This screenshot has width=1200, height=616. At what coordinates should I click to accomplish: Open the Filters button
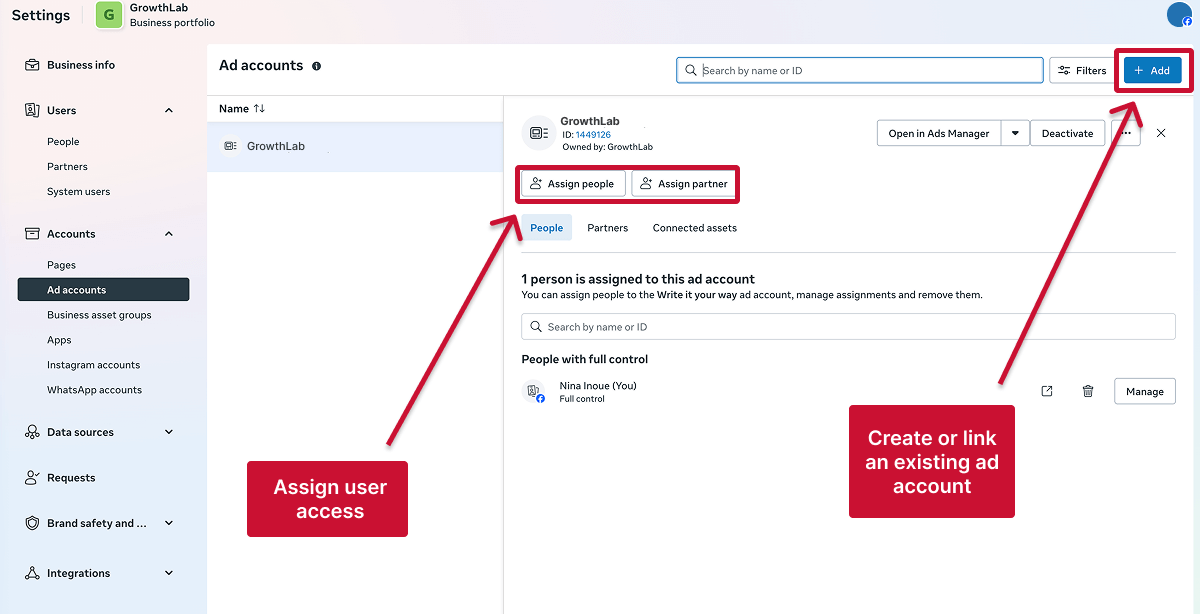pyautogui.click(x=1082, y=70)
